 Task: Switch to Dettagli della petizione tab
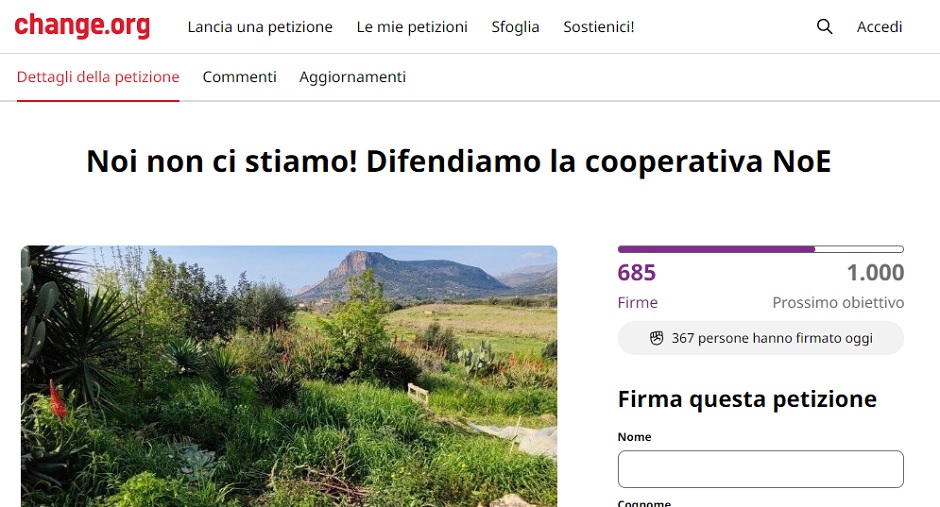pos(98,77)
